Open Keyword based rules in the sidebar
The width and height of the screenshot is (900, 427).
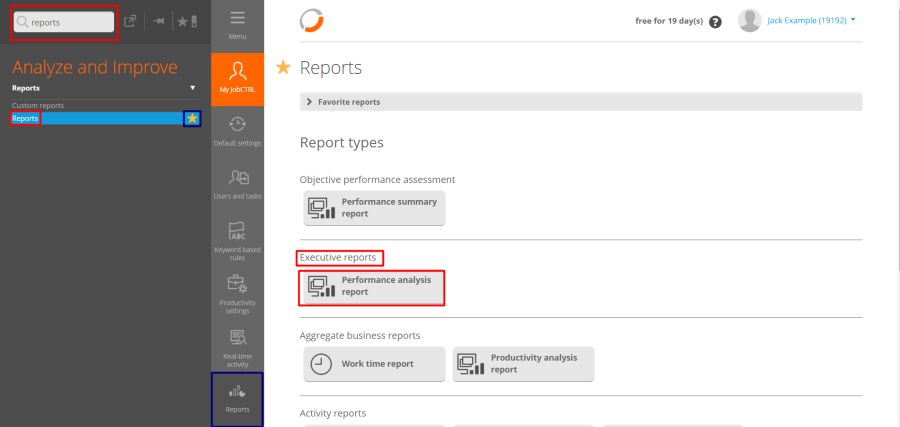tap(237, 238)
